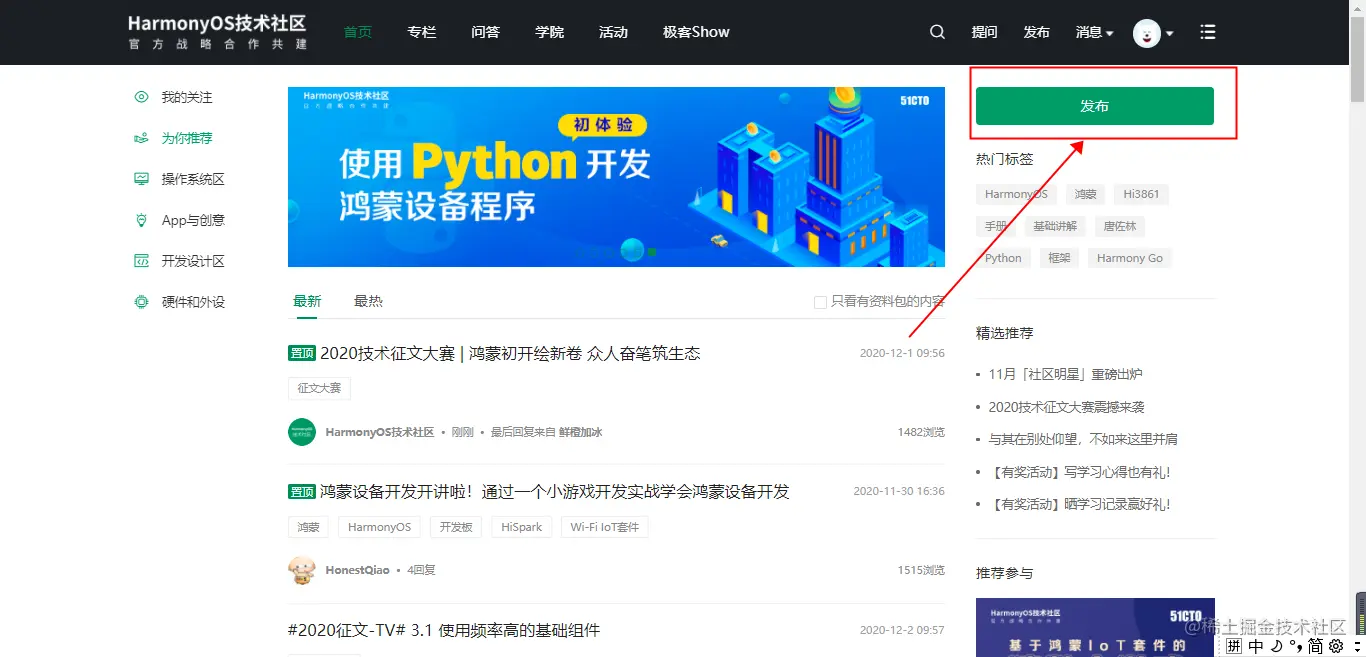Click the 手册 hot tag
The image size is (1366, 657).
coord(996,226)
